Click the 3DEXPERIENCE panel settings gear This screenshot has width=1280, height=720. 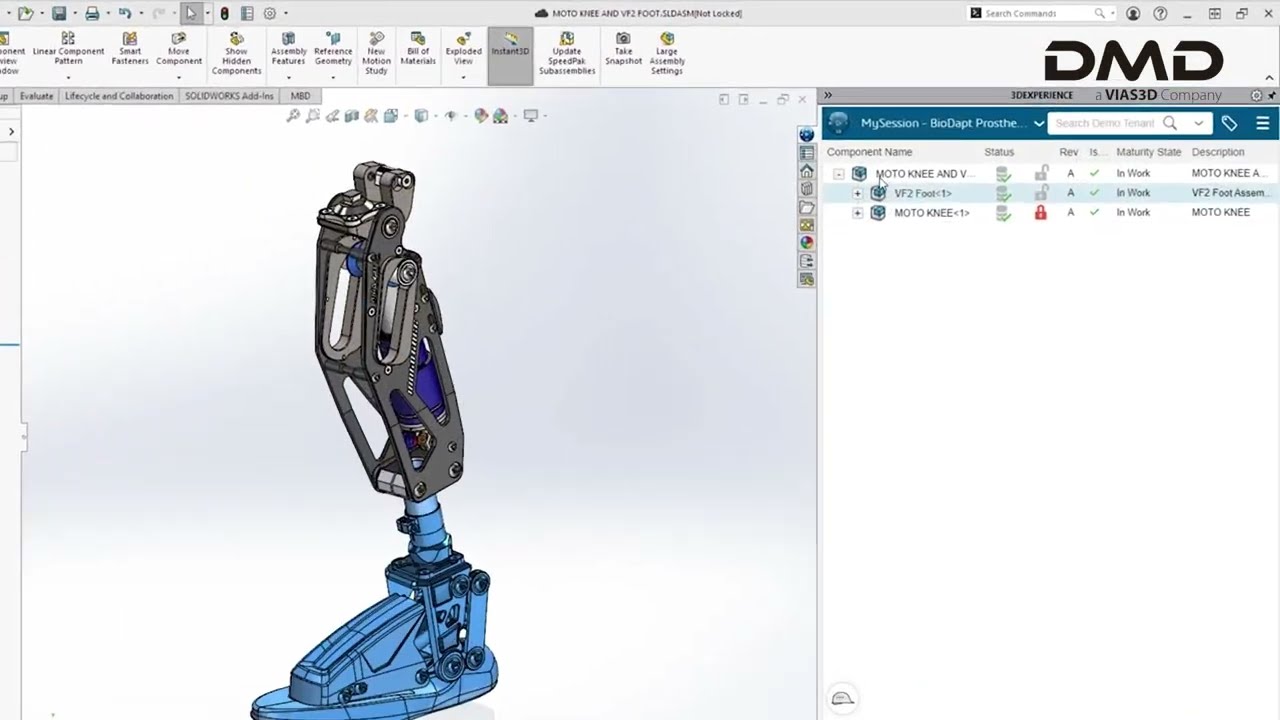coord(1257,96)
